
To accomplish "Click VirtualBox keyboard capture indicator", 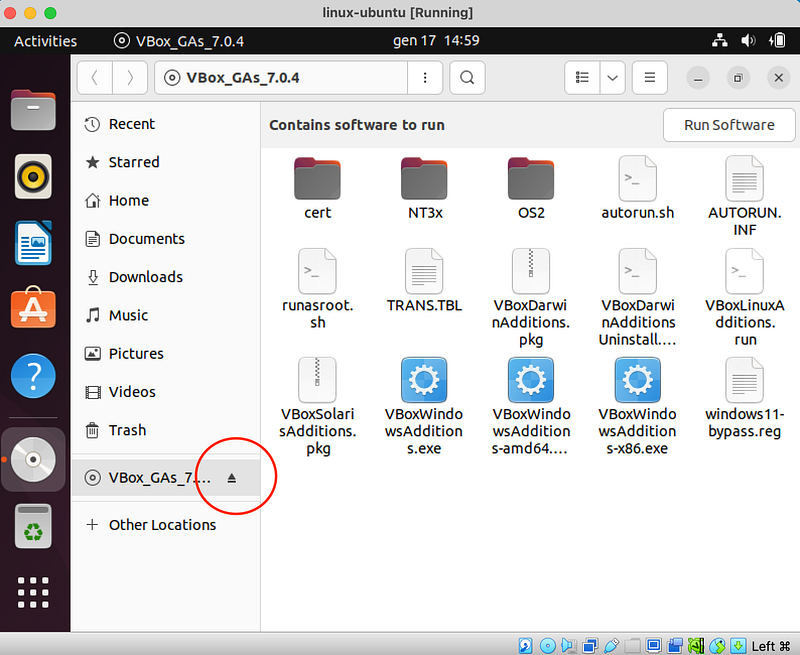I will pyautogui.click(x=738, y=646).
